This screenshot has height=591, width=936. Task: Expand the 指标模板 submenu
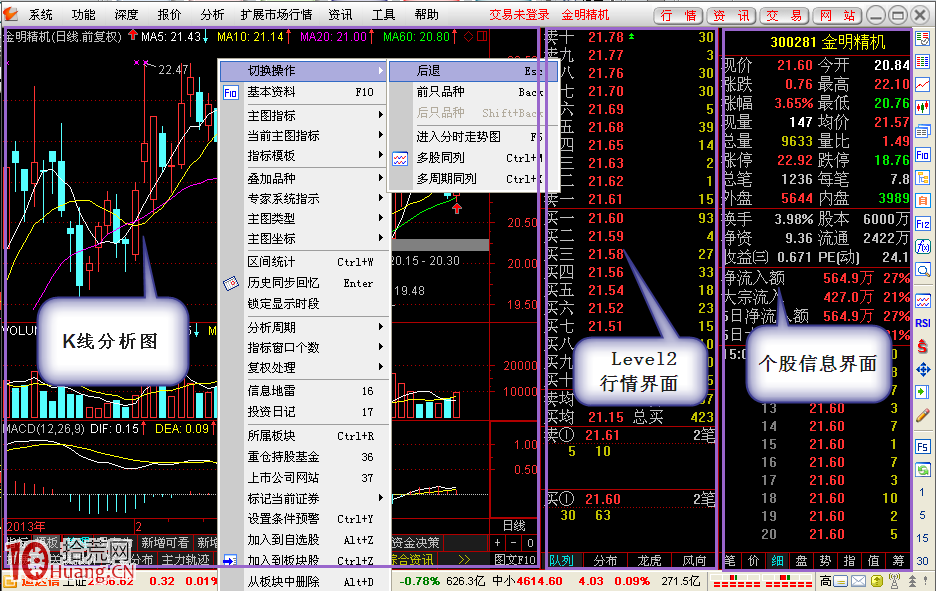304,156
